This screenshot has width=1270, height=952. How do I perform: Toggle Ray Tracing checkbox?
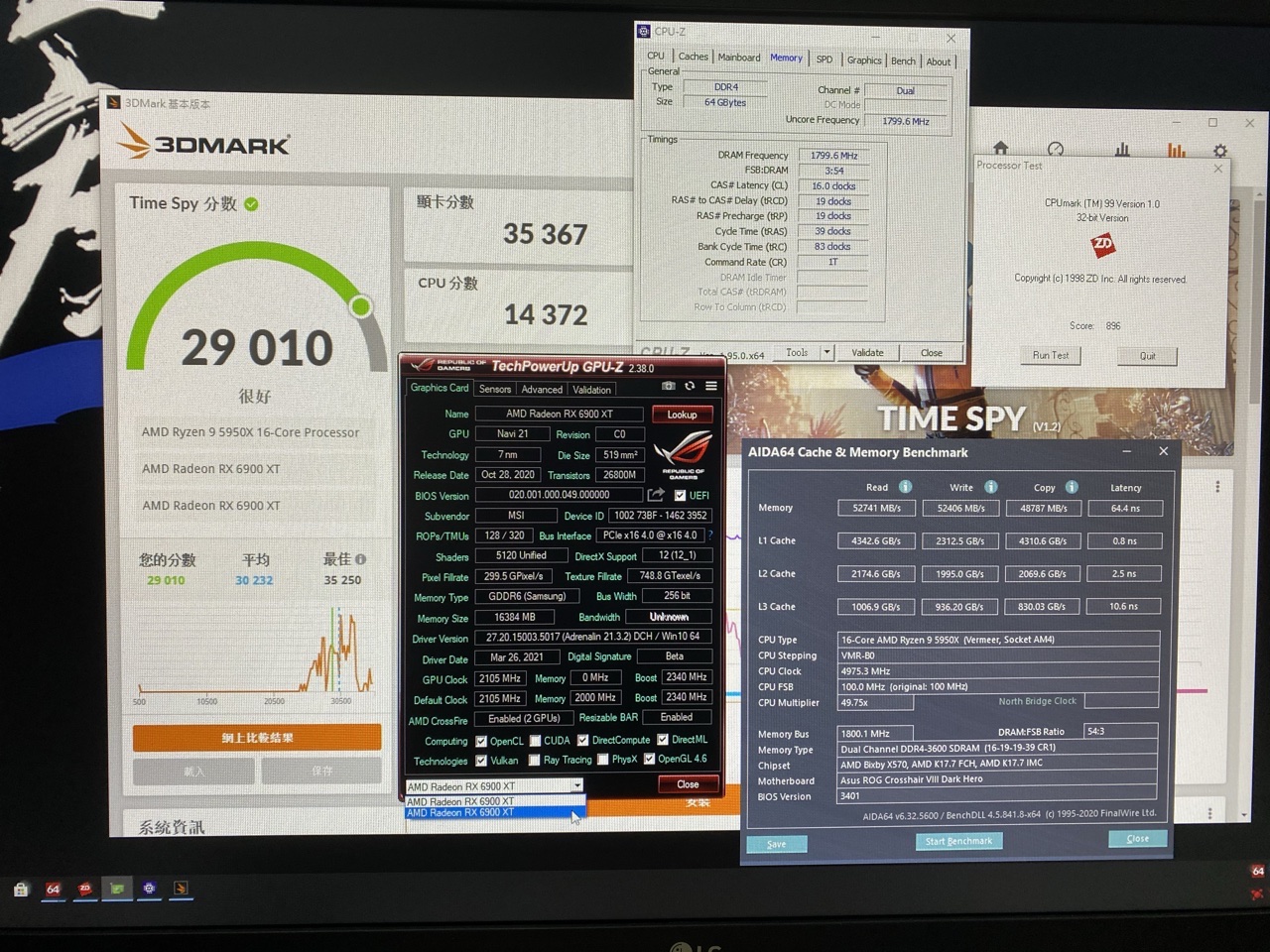coord(536,760)
